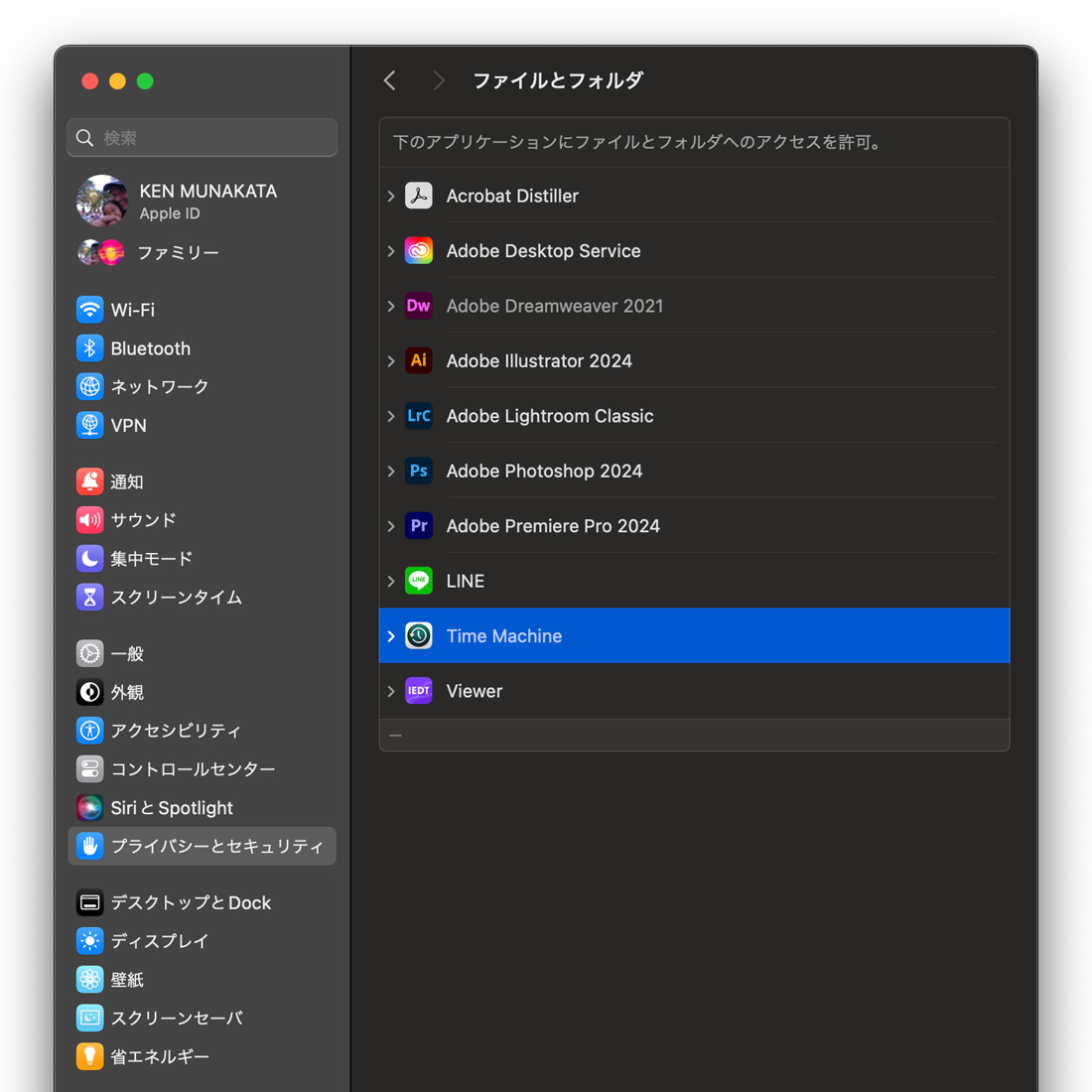Select the Bluetooth icon in the sidebar
Viewport: 1092px width, 1092px height.
(89, 348)
